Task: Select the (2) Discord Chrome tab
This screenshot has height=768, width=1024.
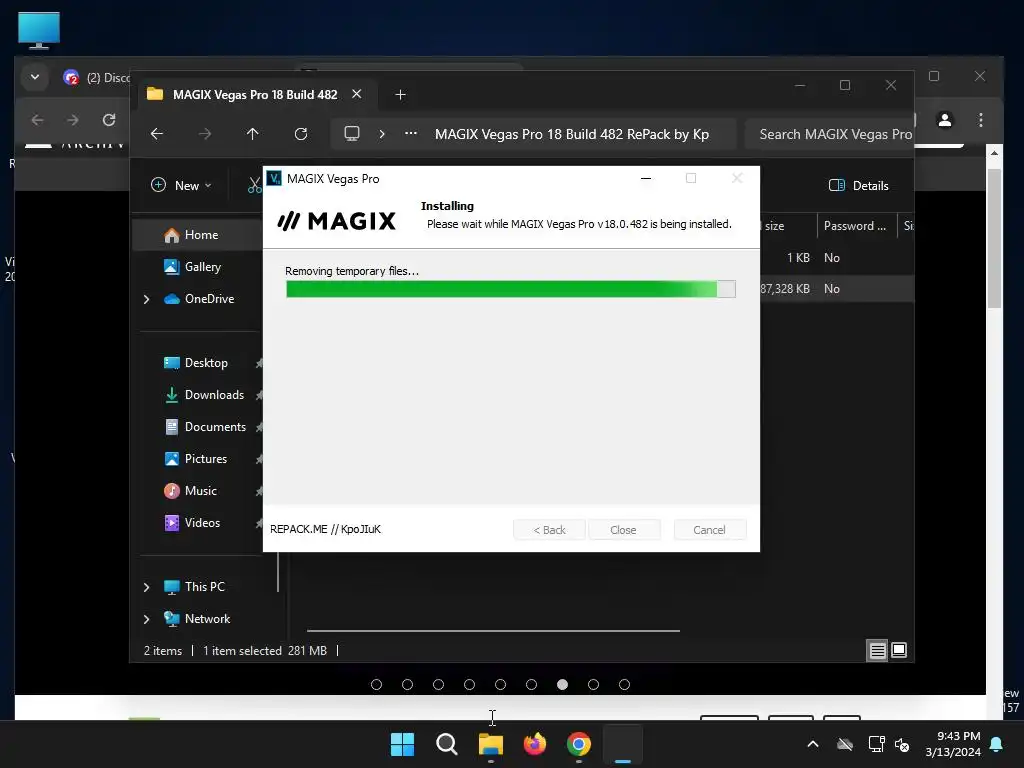Action: pyautogui.click(x=97, y=78)
